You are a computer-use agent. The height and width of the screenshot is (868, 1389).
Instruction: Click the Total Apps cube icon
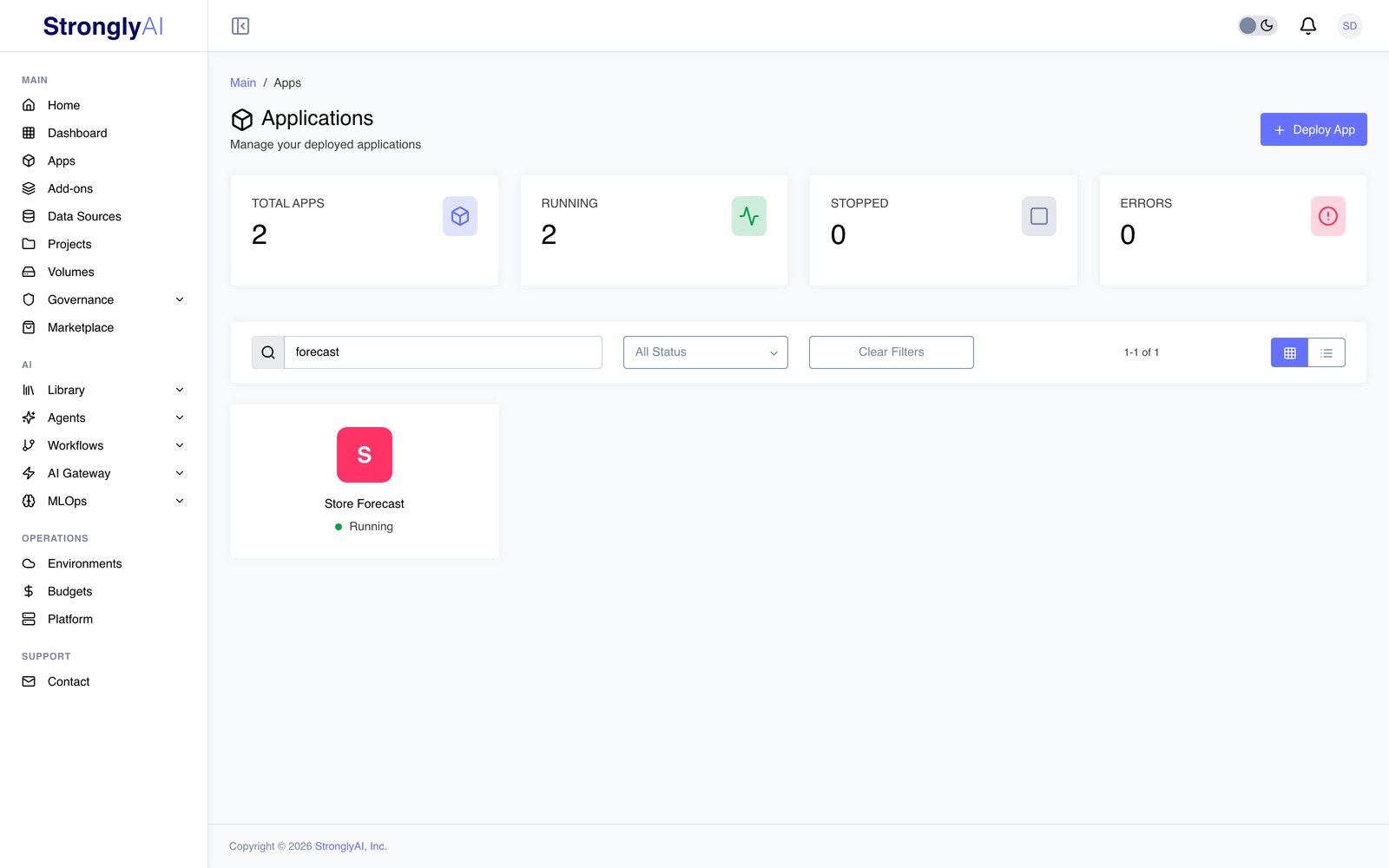(x=460, y=216)
